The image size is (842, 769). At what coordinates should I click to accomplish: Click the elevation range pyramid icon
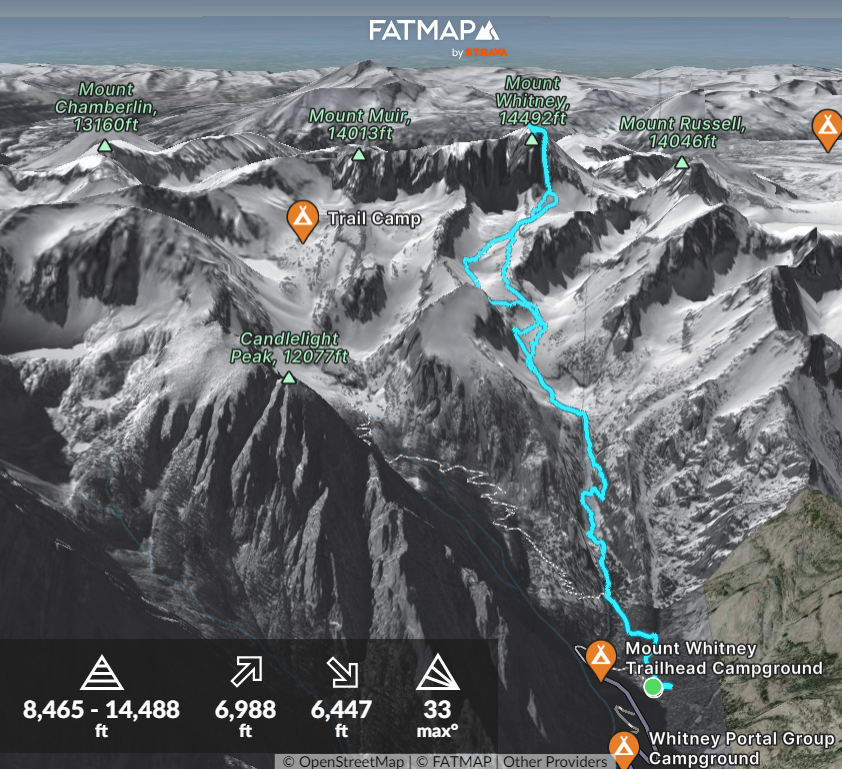[x=101, y=672]
